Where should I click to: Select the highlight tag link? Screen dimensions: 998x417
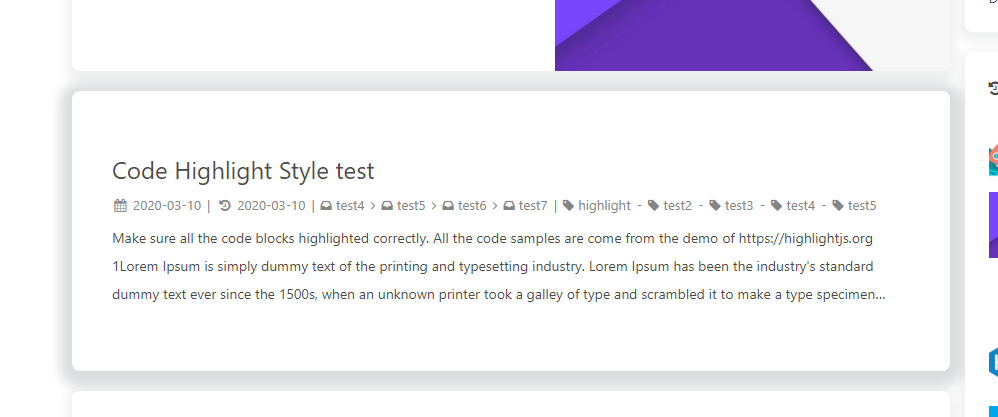coord(604,206)
